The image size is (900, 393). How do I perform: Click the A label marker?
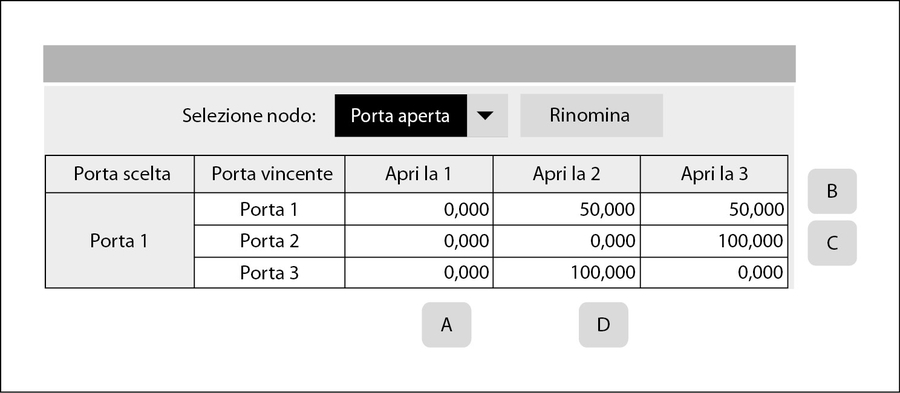(x=446, y=325)
